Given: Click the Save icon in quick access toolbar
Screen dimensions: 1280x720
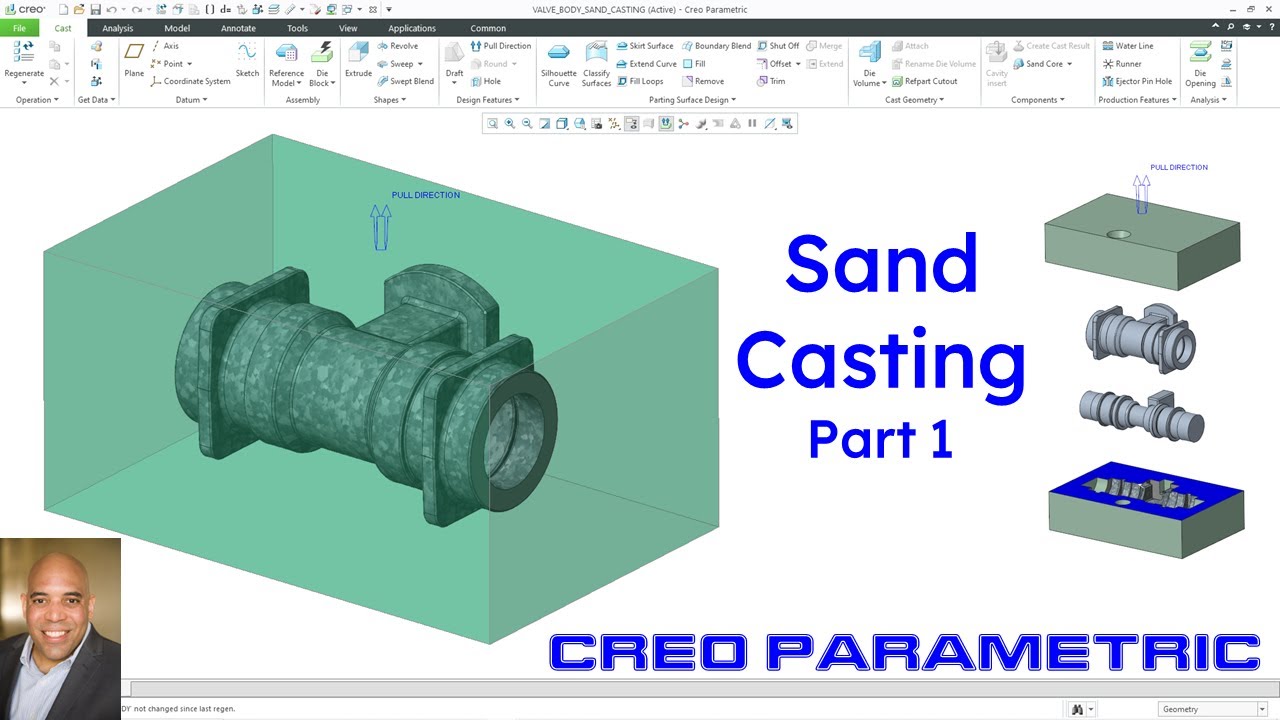Looking at the screenshot, I should coord(96,9).
